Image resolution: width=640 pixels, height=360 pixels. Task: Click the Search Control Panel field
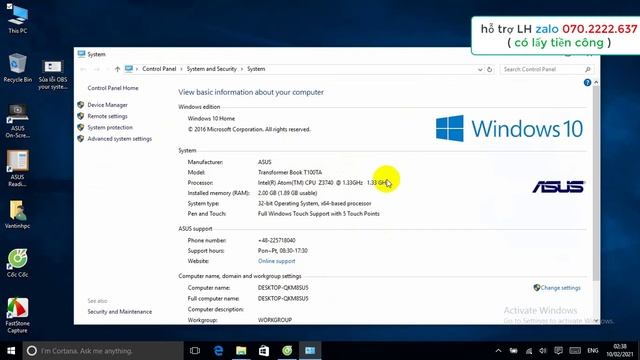tap(546, 69)
